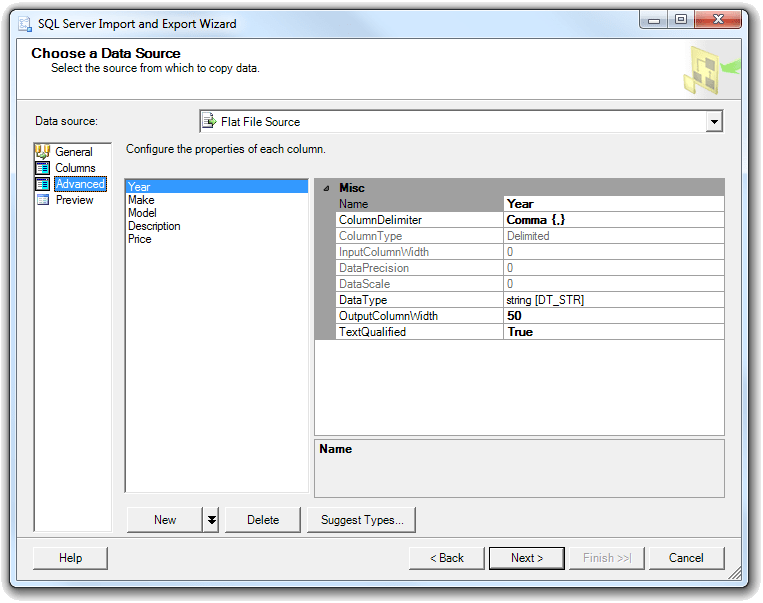Open the Data source dropdown arrow
The height and width of the screenshot is (603, 763).
(x=714, y=122)
